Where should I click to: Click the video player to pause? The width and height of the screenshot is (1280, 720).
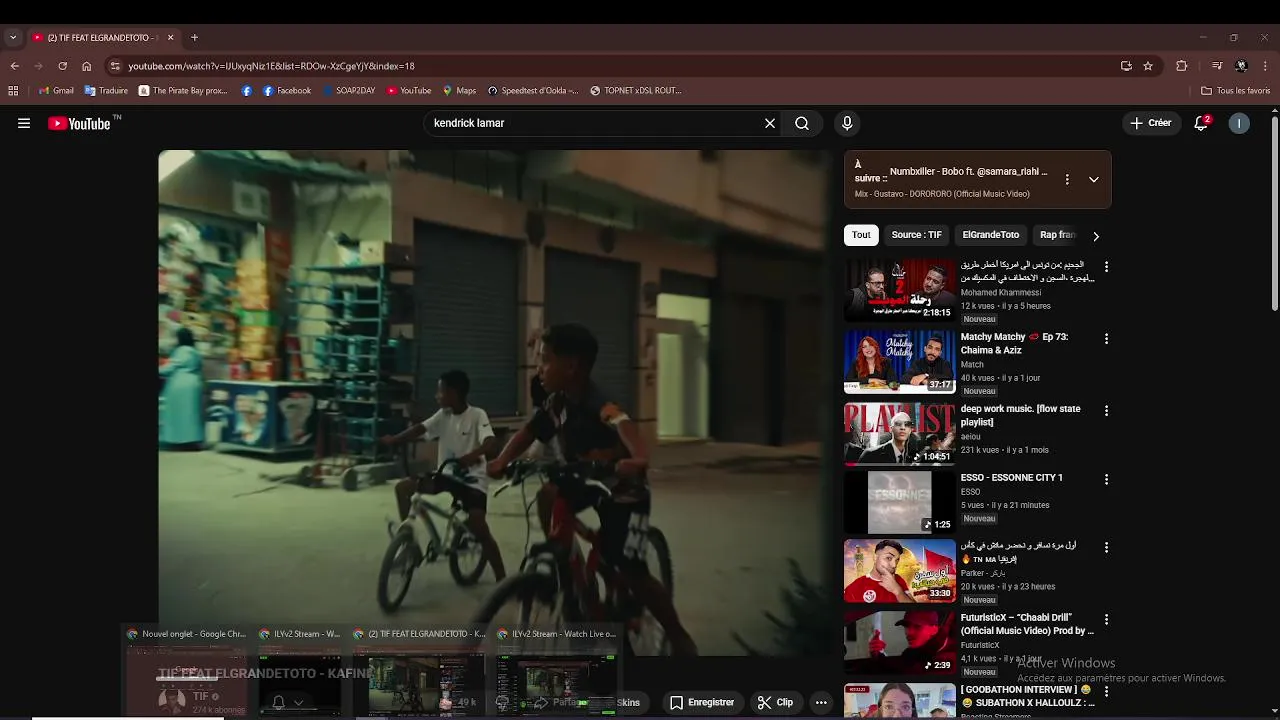click(x=494, y=402)
